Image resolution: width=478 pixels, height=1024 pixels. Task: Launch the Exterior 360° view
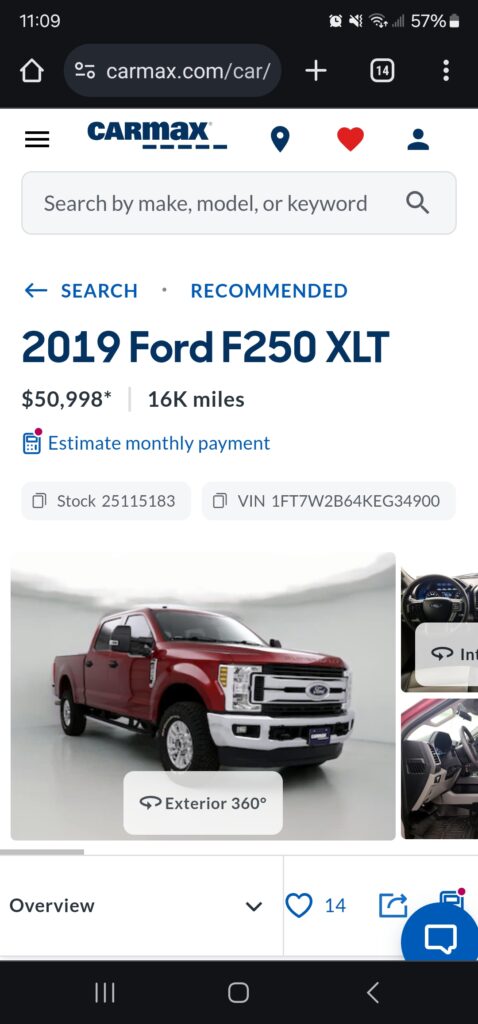click(x=203, y=803)
